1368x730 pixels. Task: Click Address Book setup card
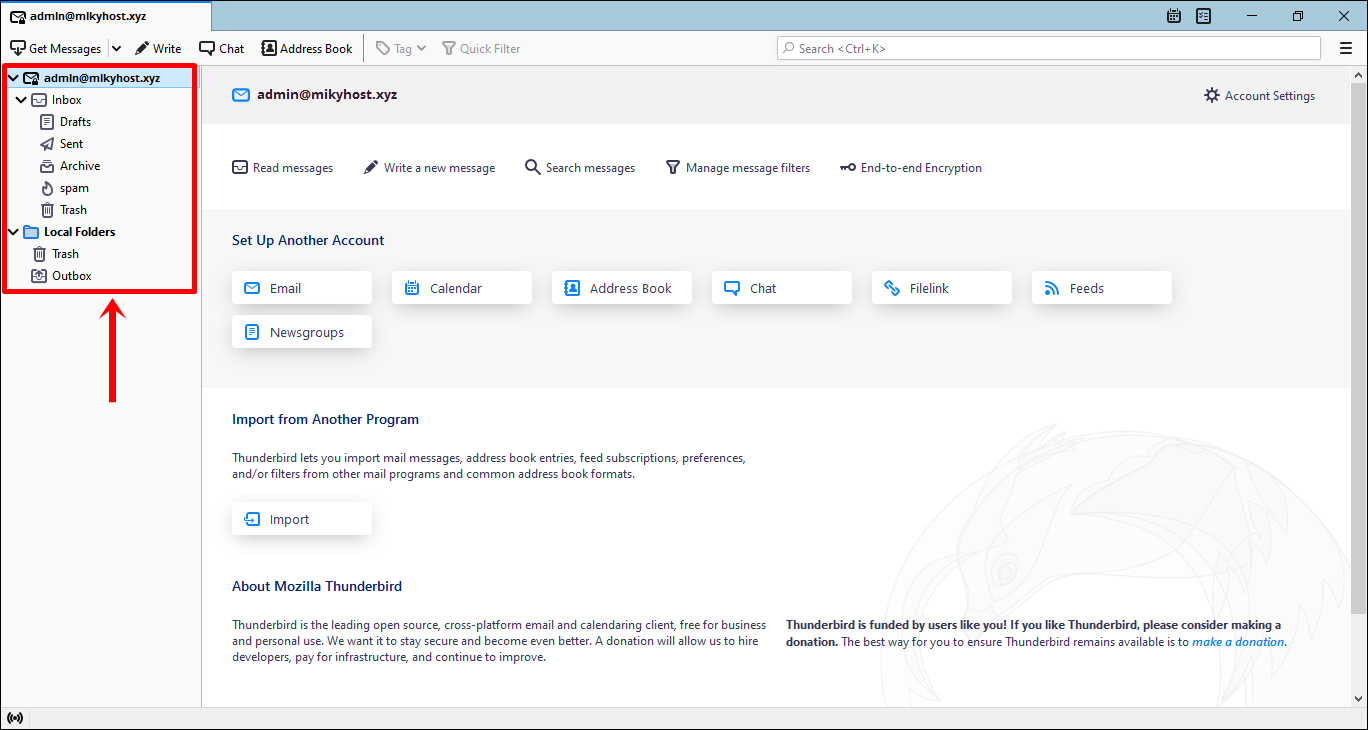click(622, 288)
